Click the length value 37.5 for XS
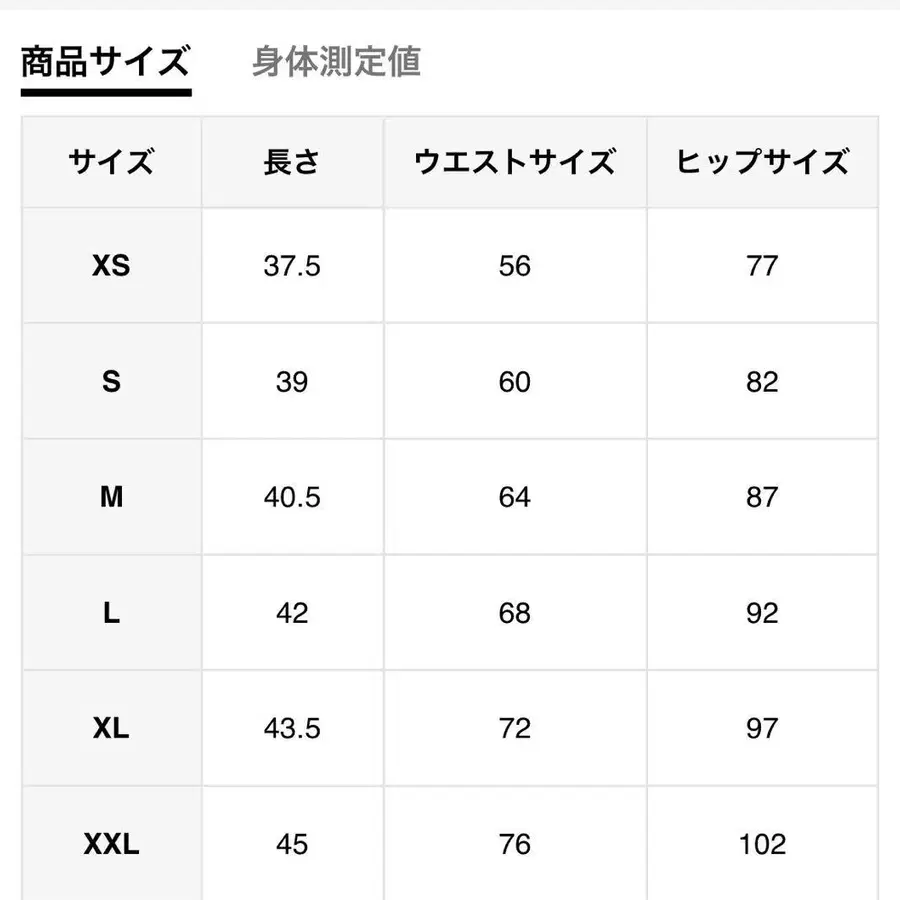 click(x=290, y=266)
